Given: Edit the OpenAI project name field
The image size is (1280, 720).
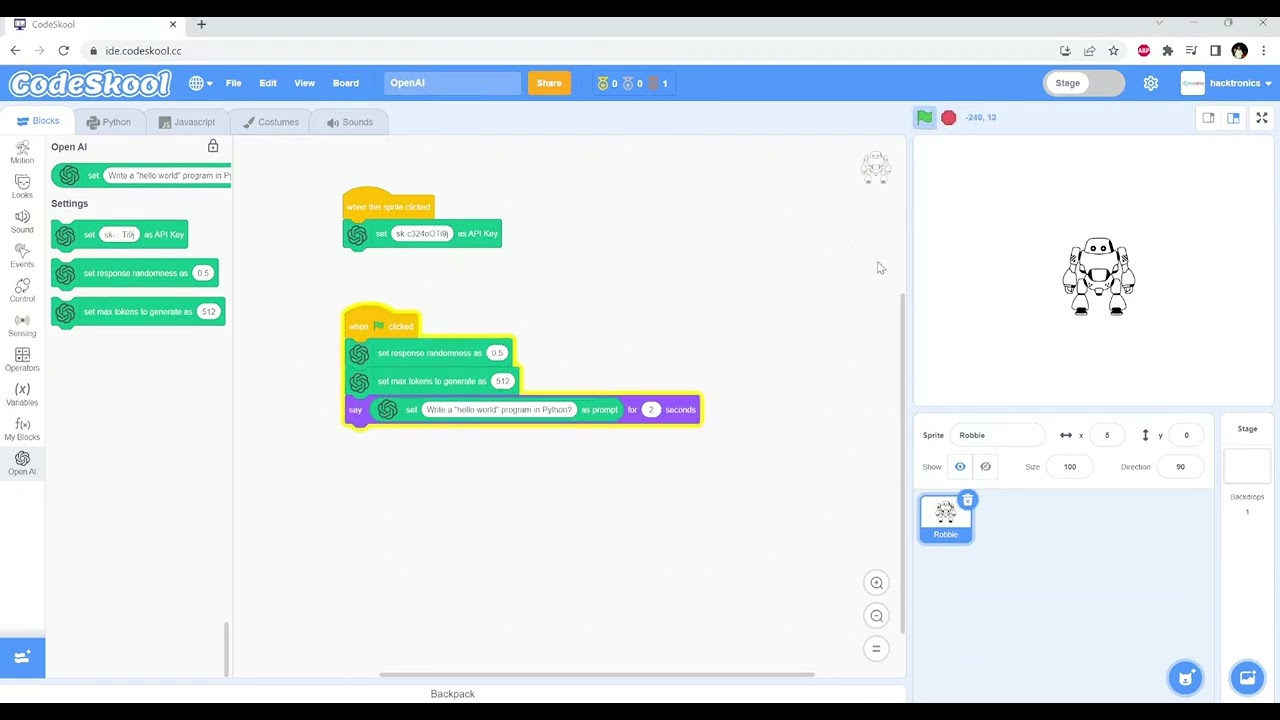Looking at the screenshot, I should (x=452, y=83).
